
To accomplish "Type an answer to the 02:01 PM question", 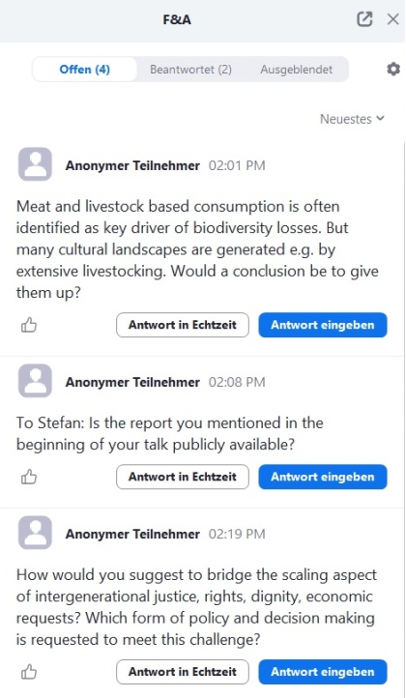I will [x=323, y=325].
